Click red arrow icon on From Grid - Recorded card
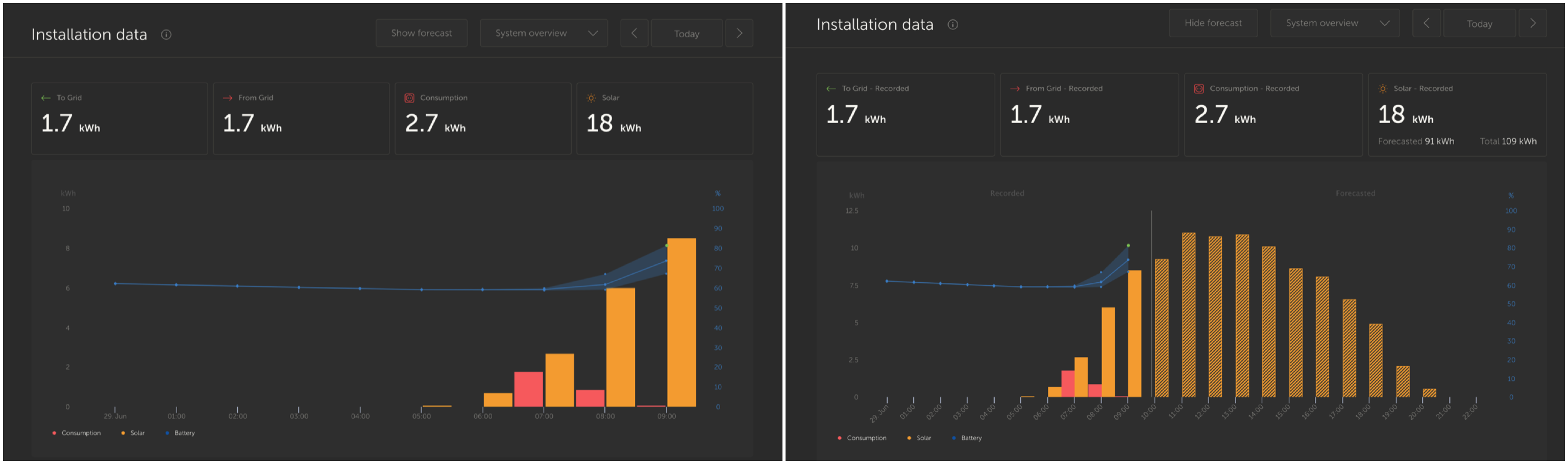This screenshot has width=1568, height=464. coord(1015,89)
